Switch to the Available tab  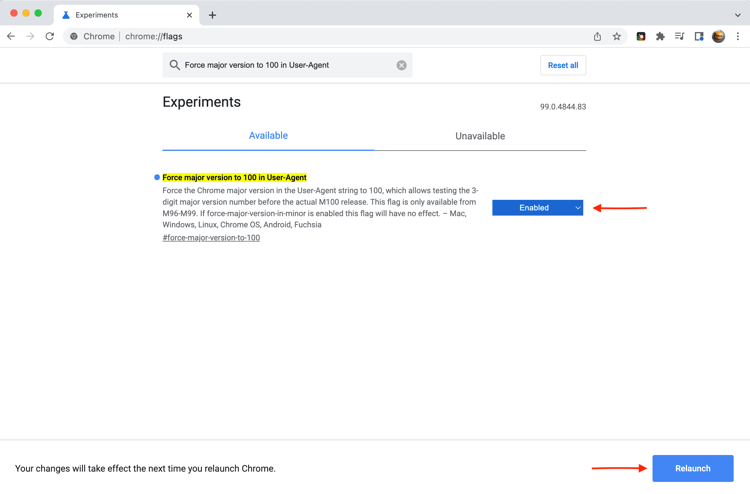tap(268, 136)
